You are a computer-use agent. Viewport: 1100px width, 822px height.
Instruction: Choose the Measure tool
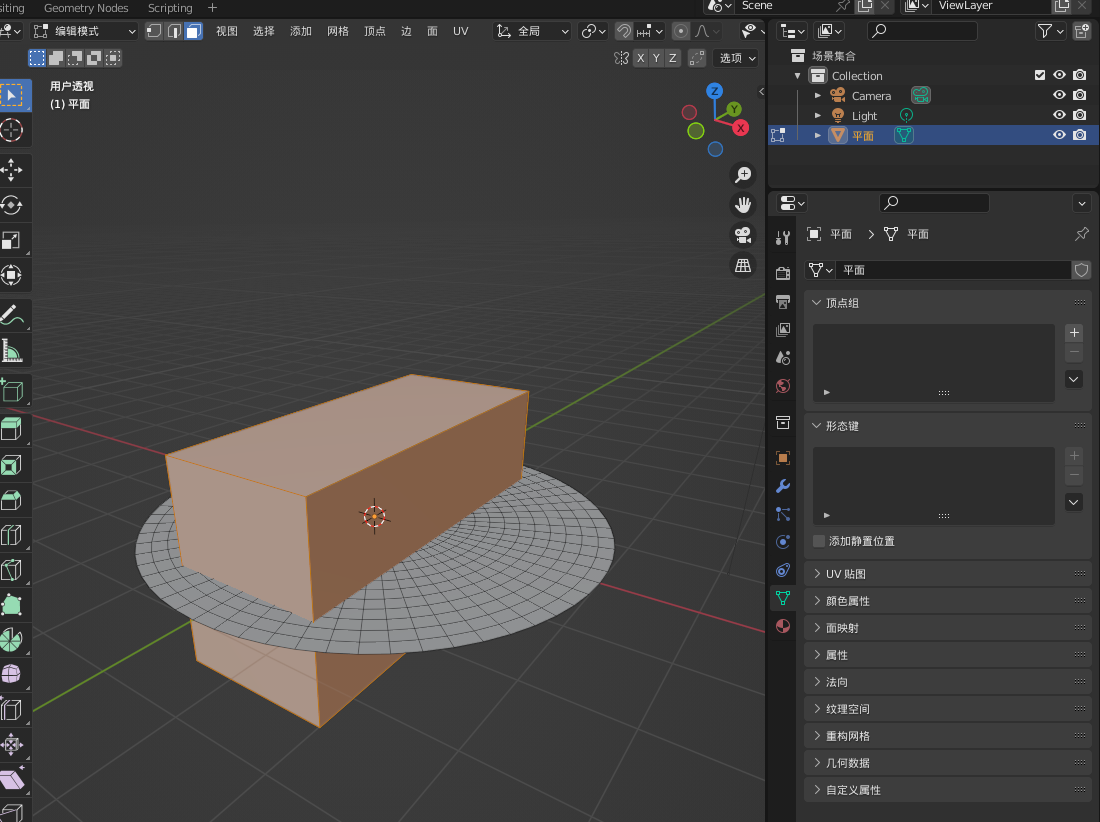pos(13,350)
